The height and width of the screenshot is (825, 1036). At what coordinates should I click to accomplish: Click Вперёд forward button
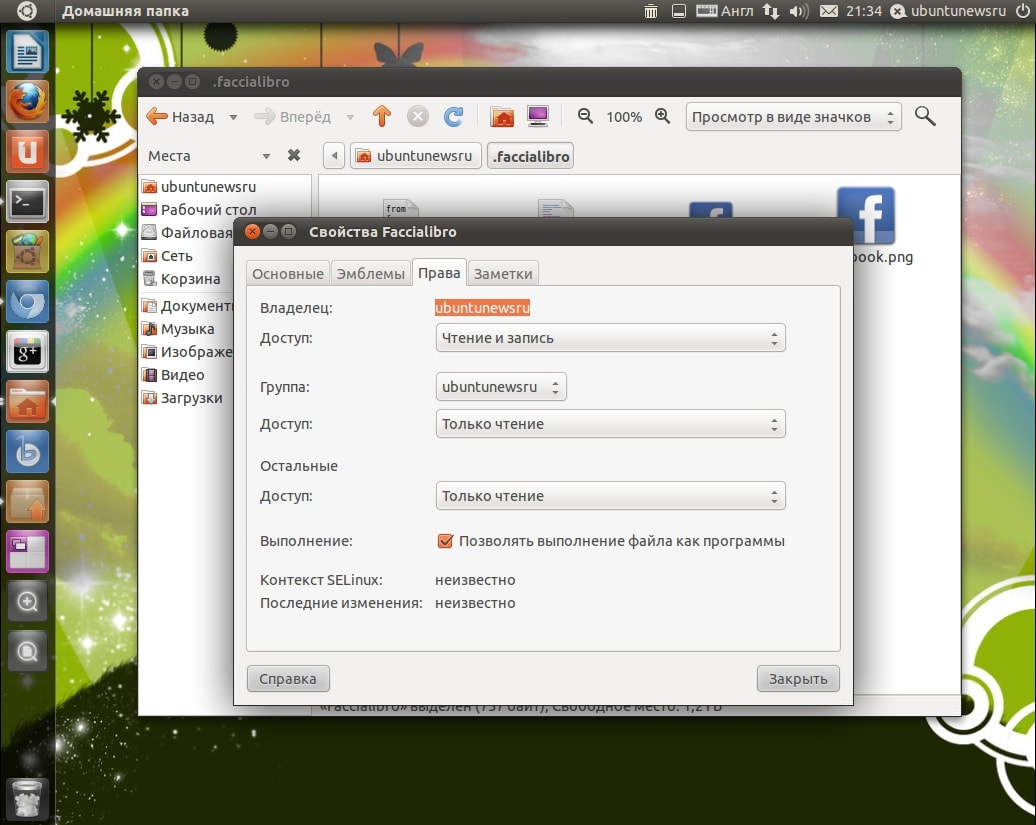point(293,117)
